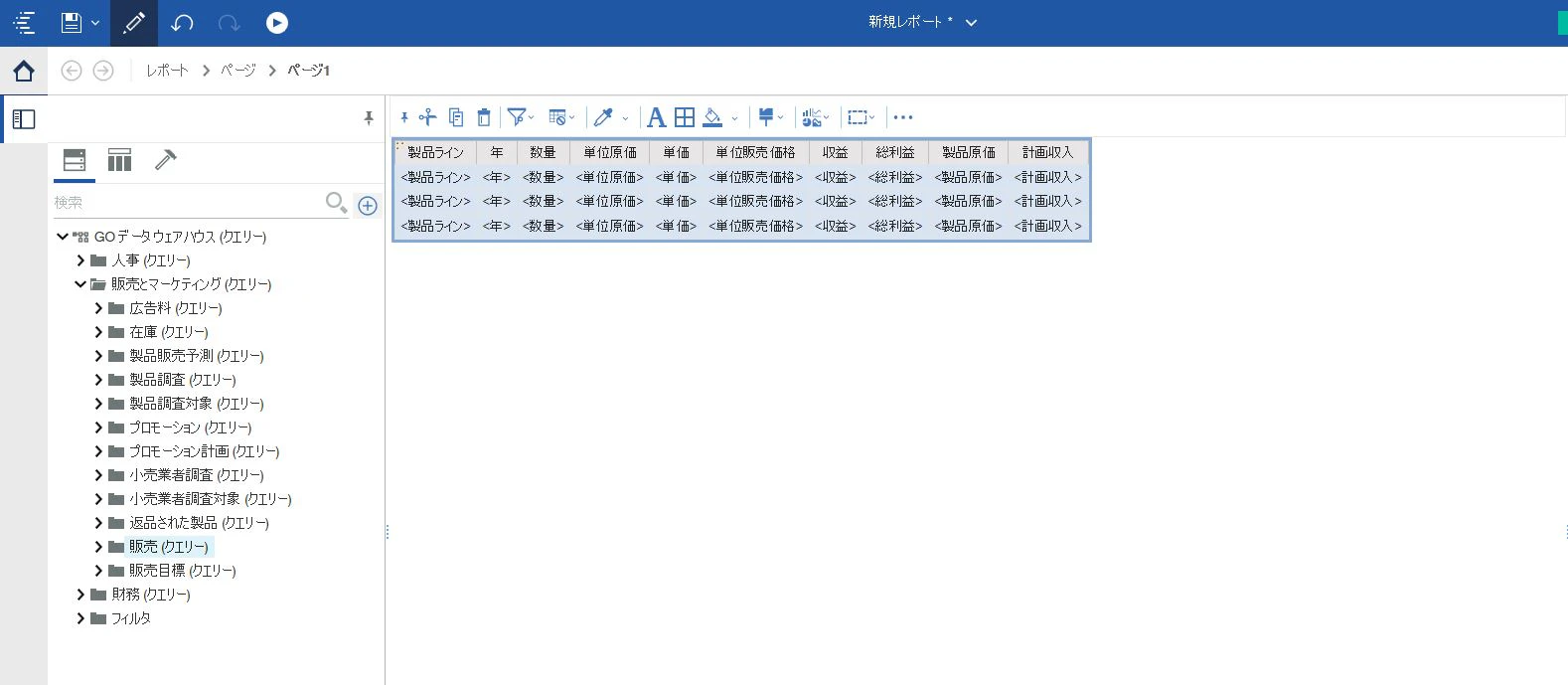The height and width of the screenshot is (685, 1568).
Task: Cut the selected list with scissors
Action: tap(428, 117)
